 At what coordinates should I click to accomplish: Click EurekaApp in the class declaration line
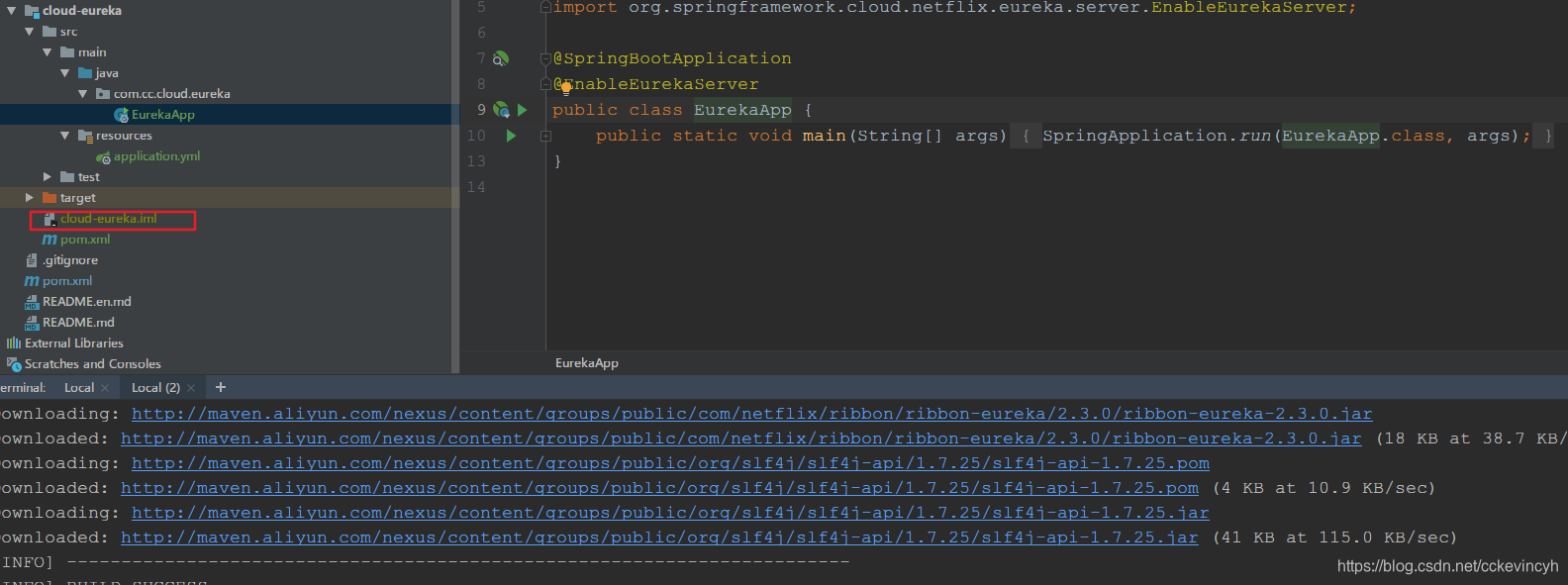[x=742, y=110]
